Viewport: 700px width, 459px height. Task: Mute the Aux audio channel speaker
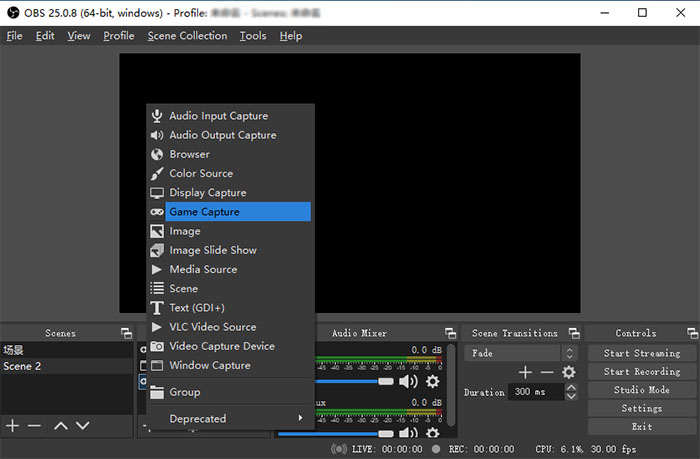point(408,432)
